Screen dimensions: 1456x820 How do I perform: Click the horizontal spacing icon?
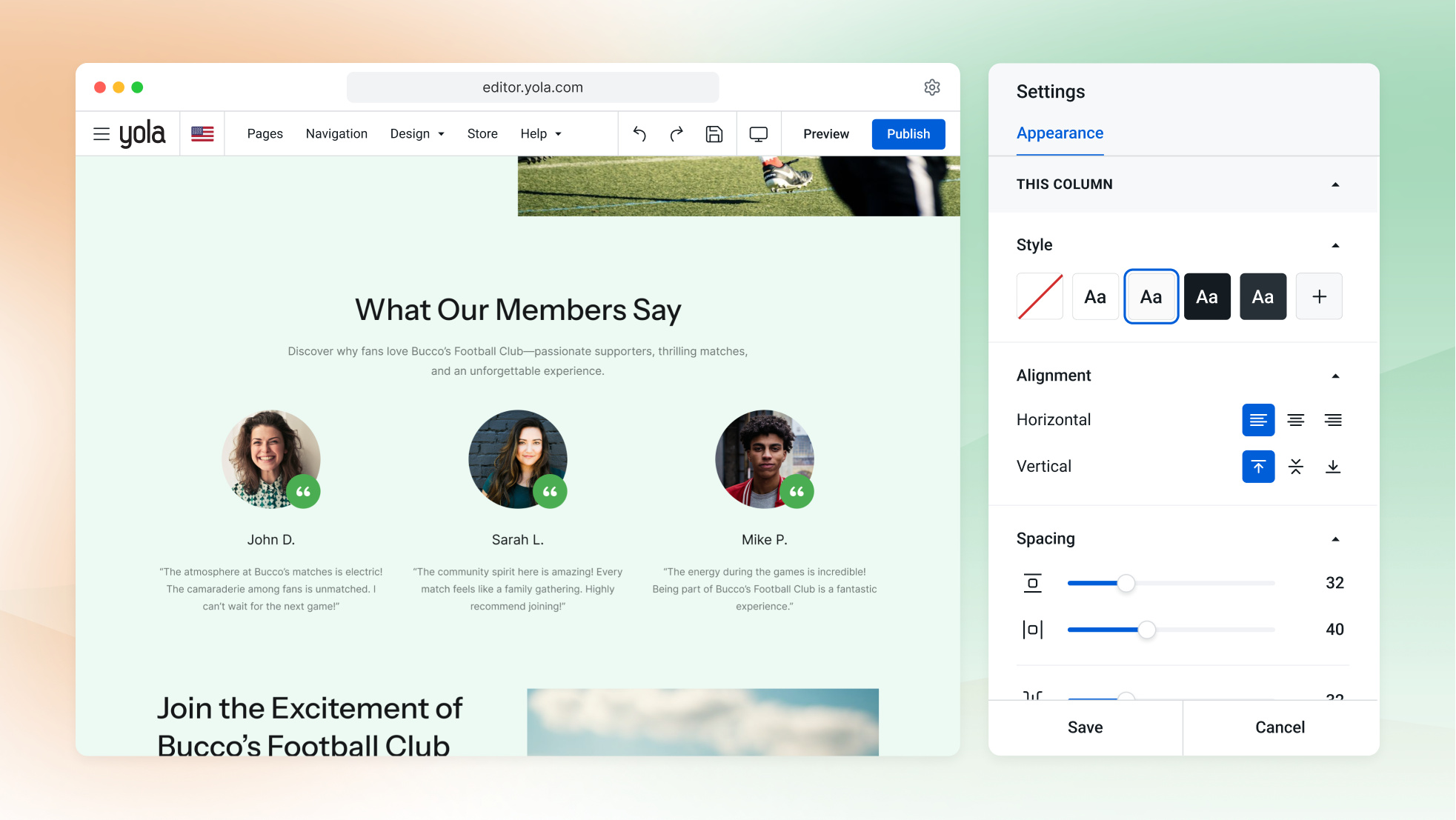pyautogui.click(x=1033, y=630)
